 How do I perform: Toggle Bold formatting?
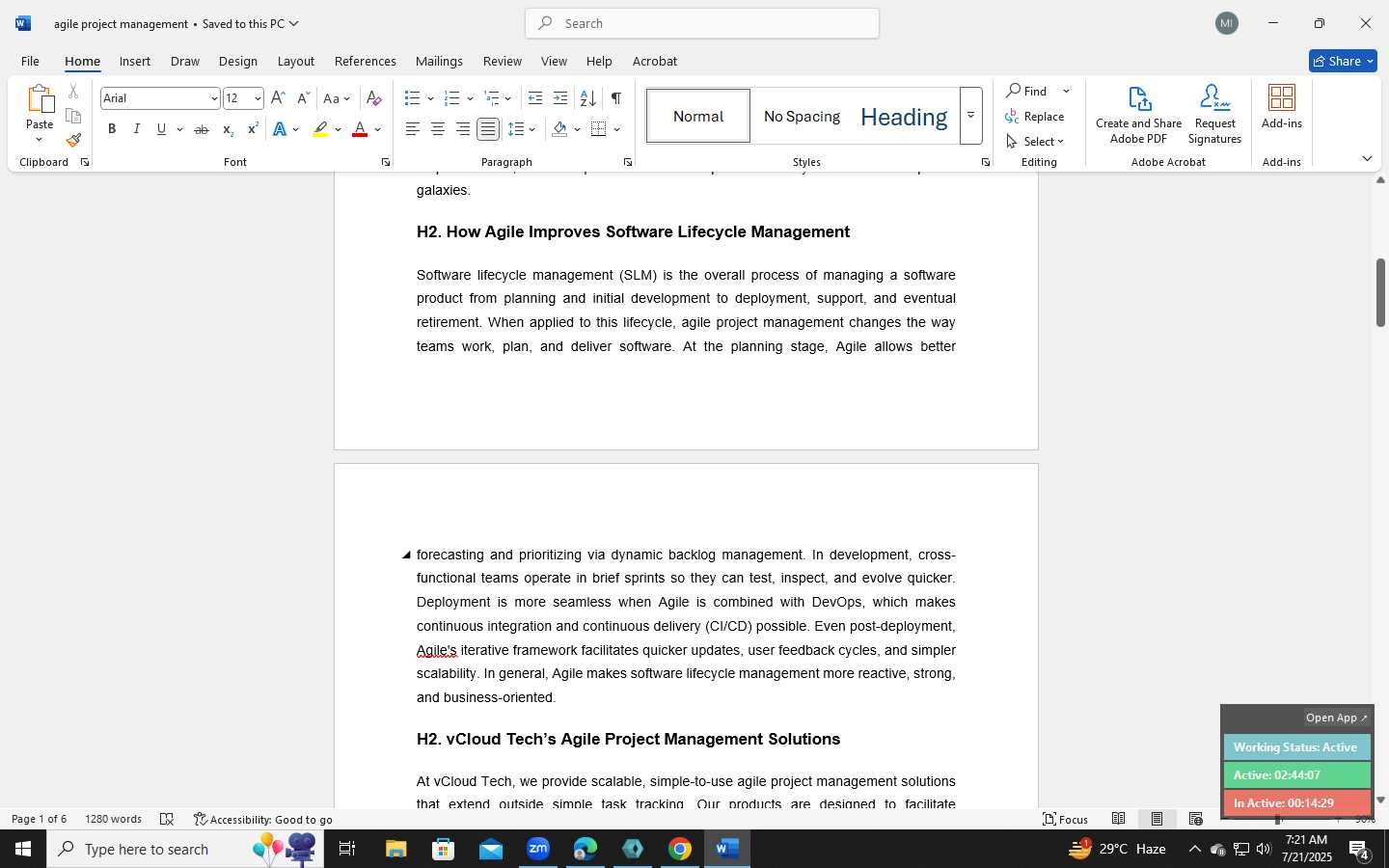click(112, 129)
